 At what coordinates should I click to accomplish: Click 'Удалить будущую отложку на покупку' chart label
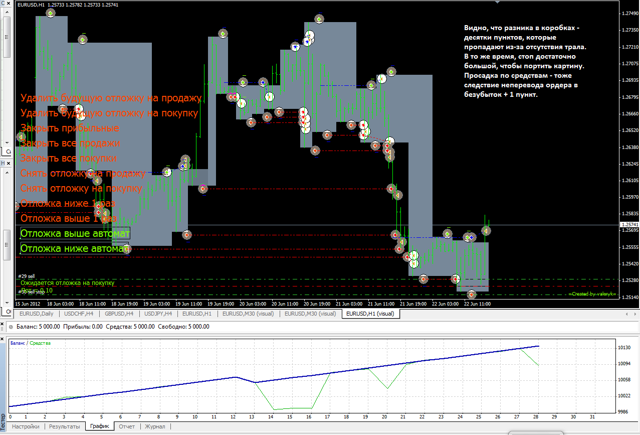coord(109,113)
